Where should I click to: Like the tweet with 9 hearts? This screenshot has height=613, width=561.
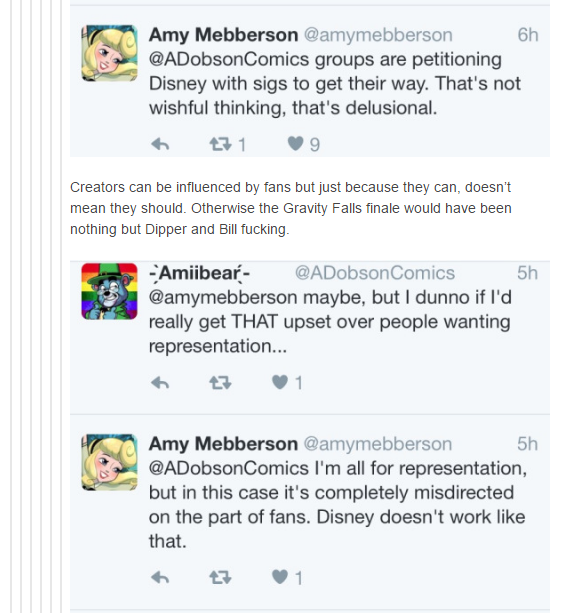click(x=295, y=143)
